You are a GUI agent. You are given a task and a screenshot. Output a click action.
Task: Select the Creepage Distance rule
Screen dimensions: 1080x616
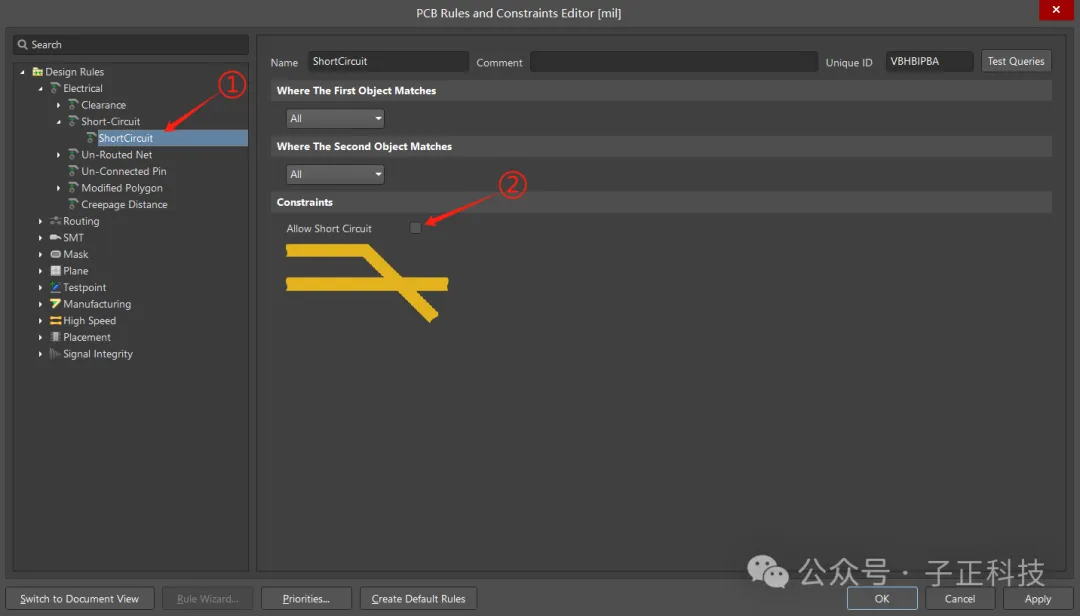(x=124, y=204)
